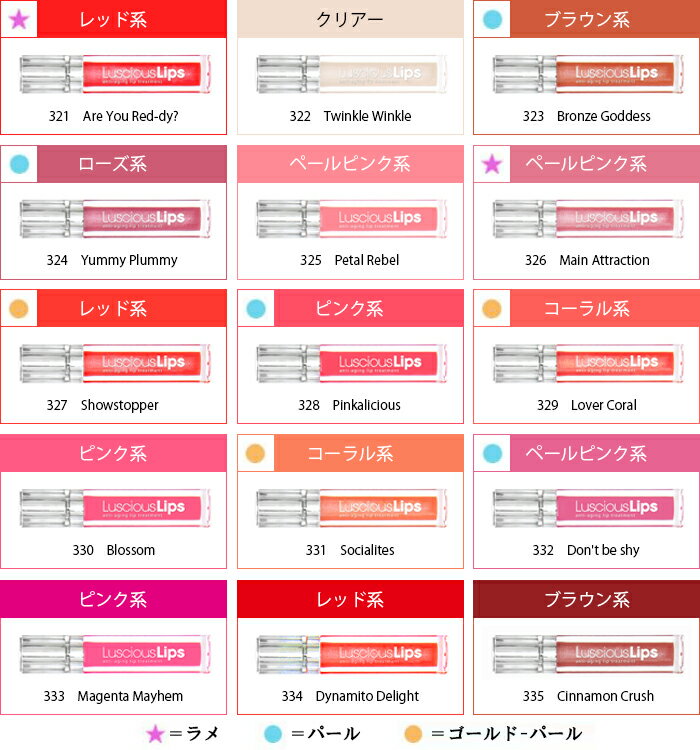Click the gold pearl dot on 331 header
The width and height of the screenshot is (700, 750).
pos(255,453)
